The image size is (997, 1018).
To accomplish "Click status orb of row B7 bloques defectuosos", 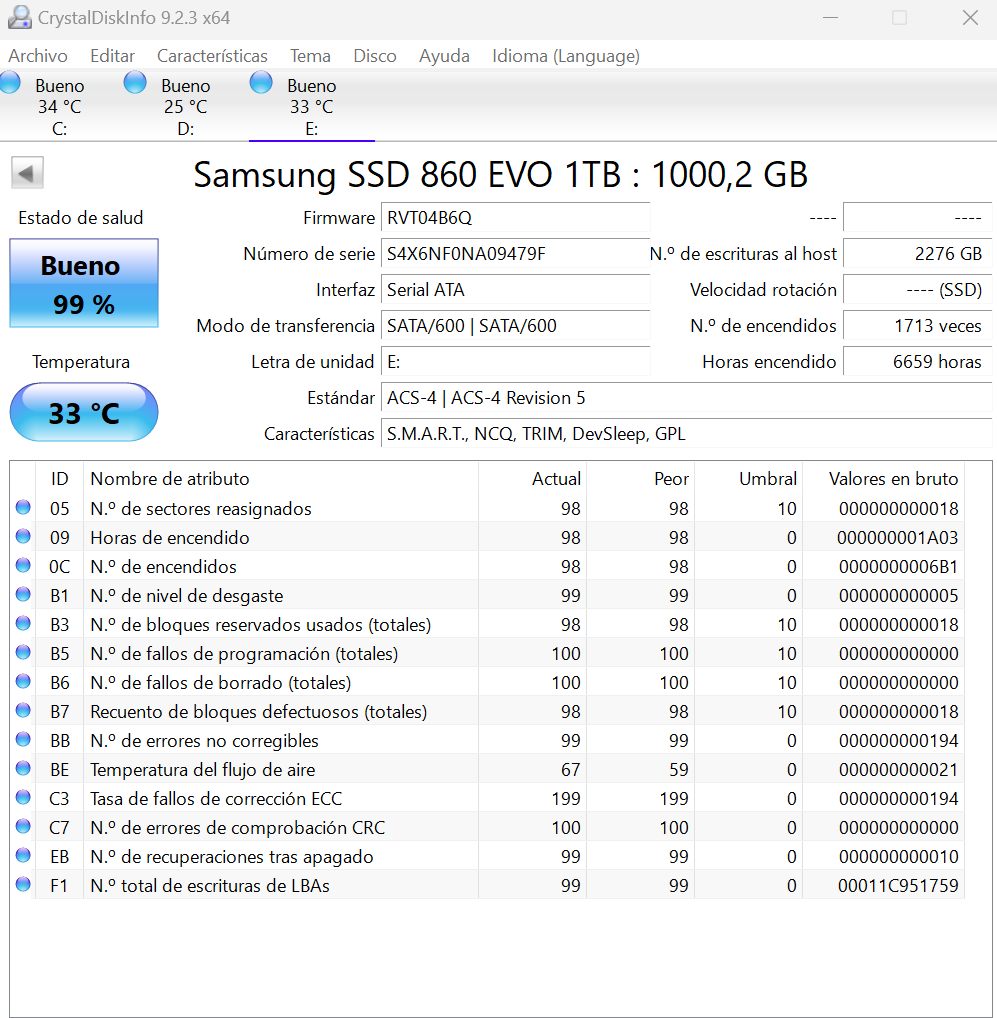I will click(23, 710).
